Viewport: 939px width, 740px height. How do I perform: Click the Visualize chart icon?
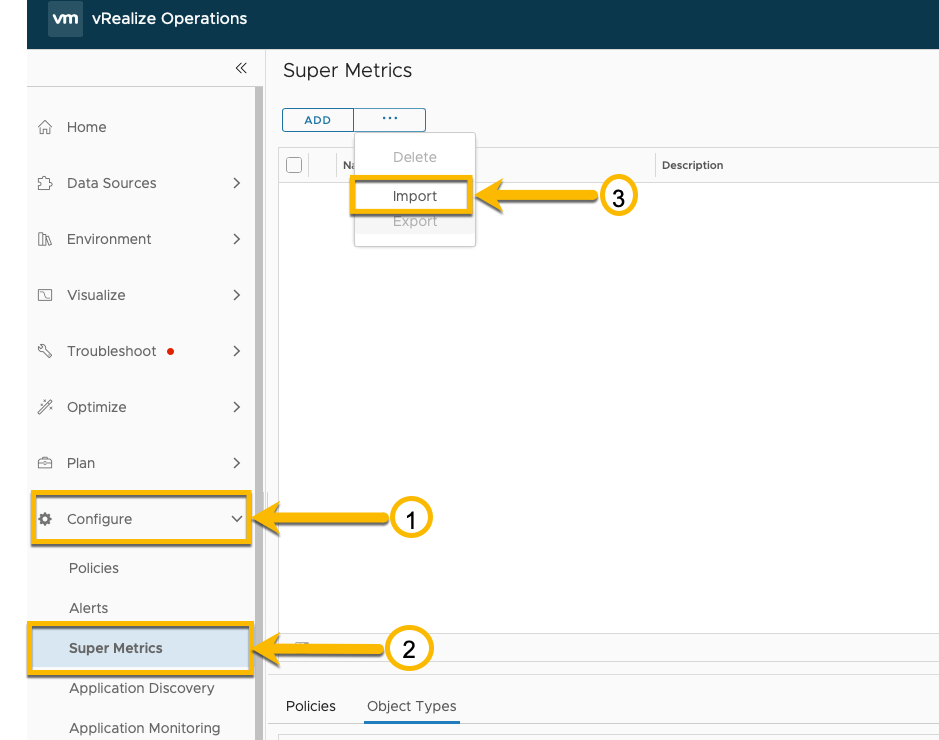tap(45, 295)
